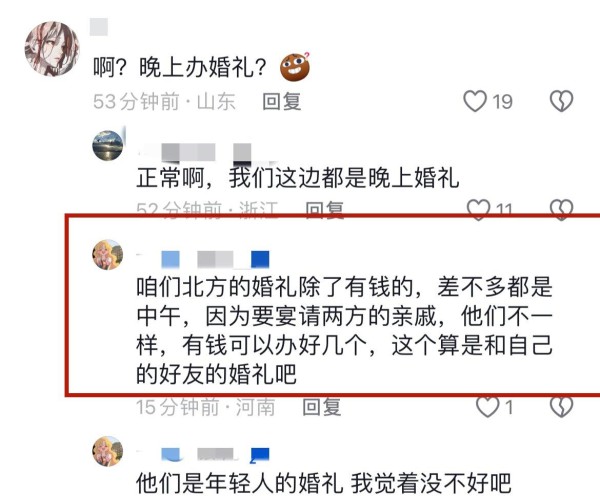This screenshot has height=496, width=600.
Task: Tap broken-heart icon on the 浙江 reply
Action: [x=561, y=209]
